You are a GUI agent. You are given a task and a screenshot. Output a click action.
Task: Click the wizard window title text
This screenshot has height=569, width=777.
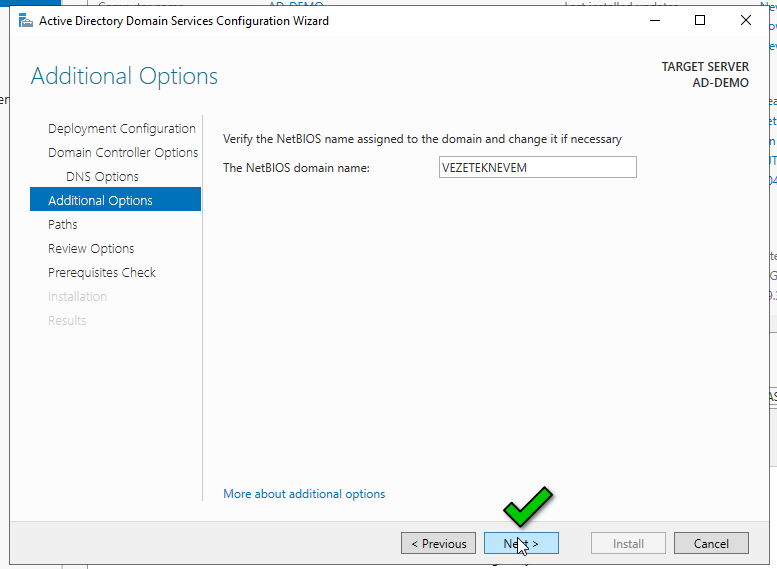[183, 21]
